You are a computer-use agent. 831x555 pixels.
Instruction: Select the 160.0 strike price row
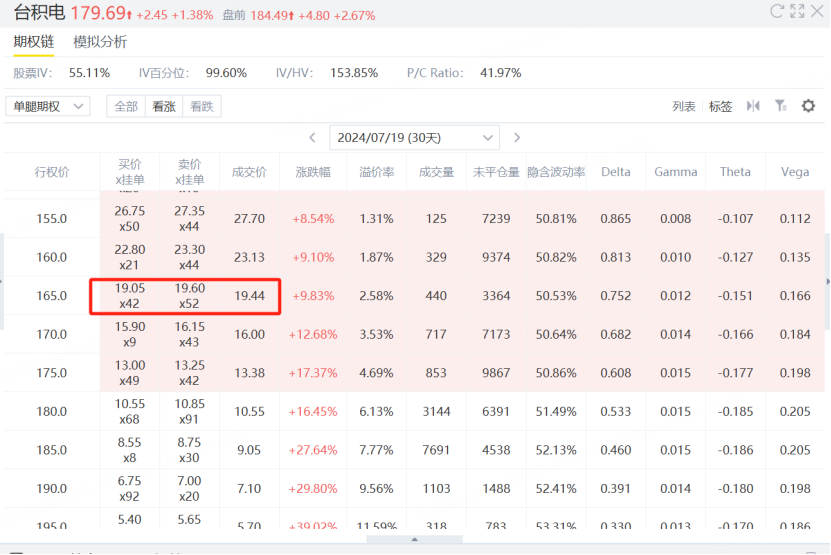click(414, 257)
